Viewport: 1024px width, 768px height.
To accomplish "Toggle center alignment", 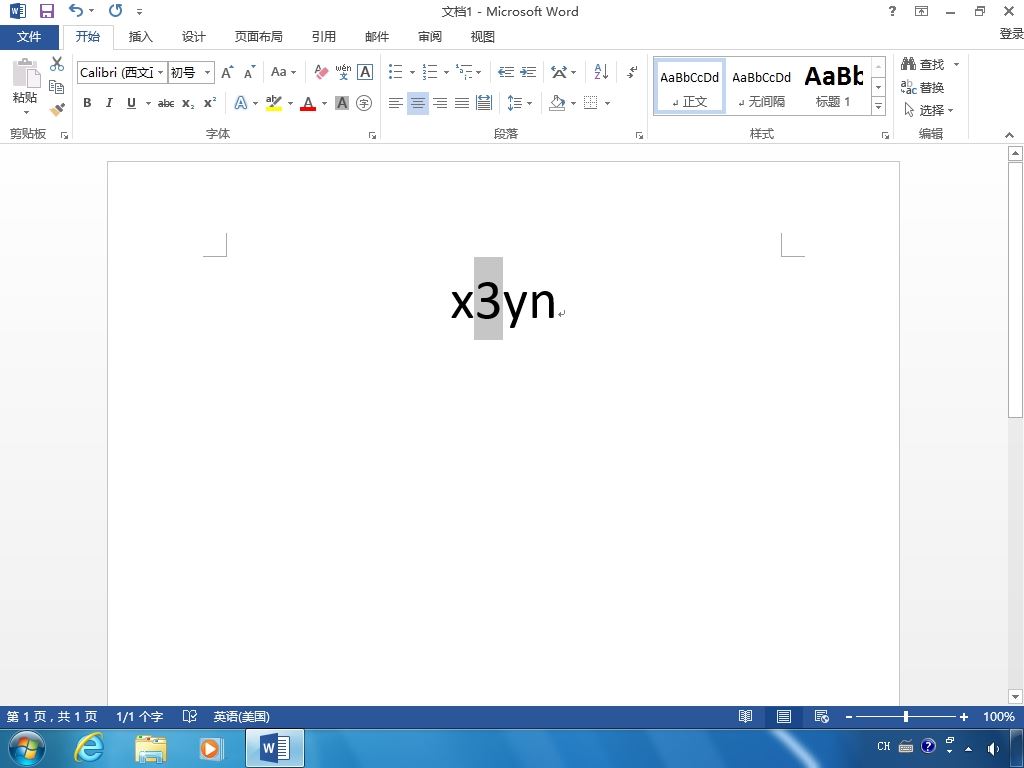I will [x=417, y=103].
